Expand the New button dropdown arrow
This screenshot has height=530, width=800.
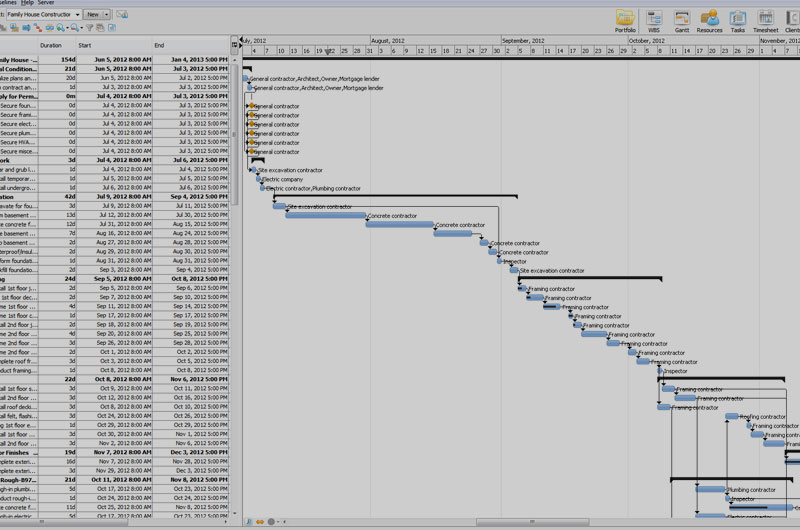tap(106, 15)
